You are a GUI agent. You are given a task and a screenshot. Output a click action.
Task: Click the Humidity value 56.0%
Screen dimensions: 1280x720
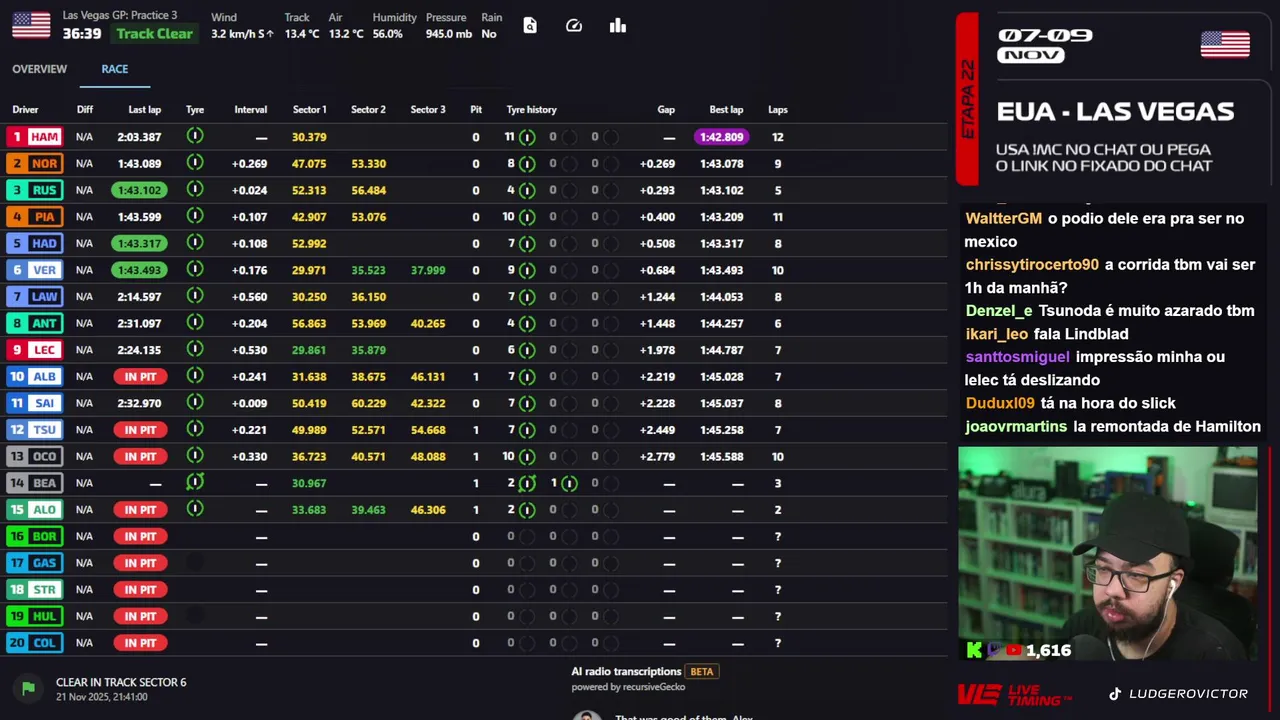tap(388, 34)
